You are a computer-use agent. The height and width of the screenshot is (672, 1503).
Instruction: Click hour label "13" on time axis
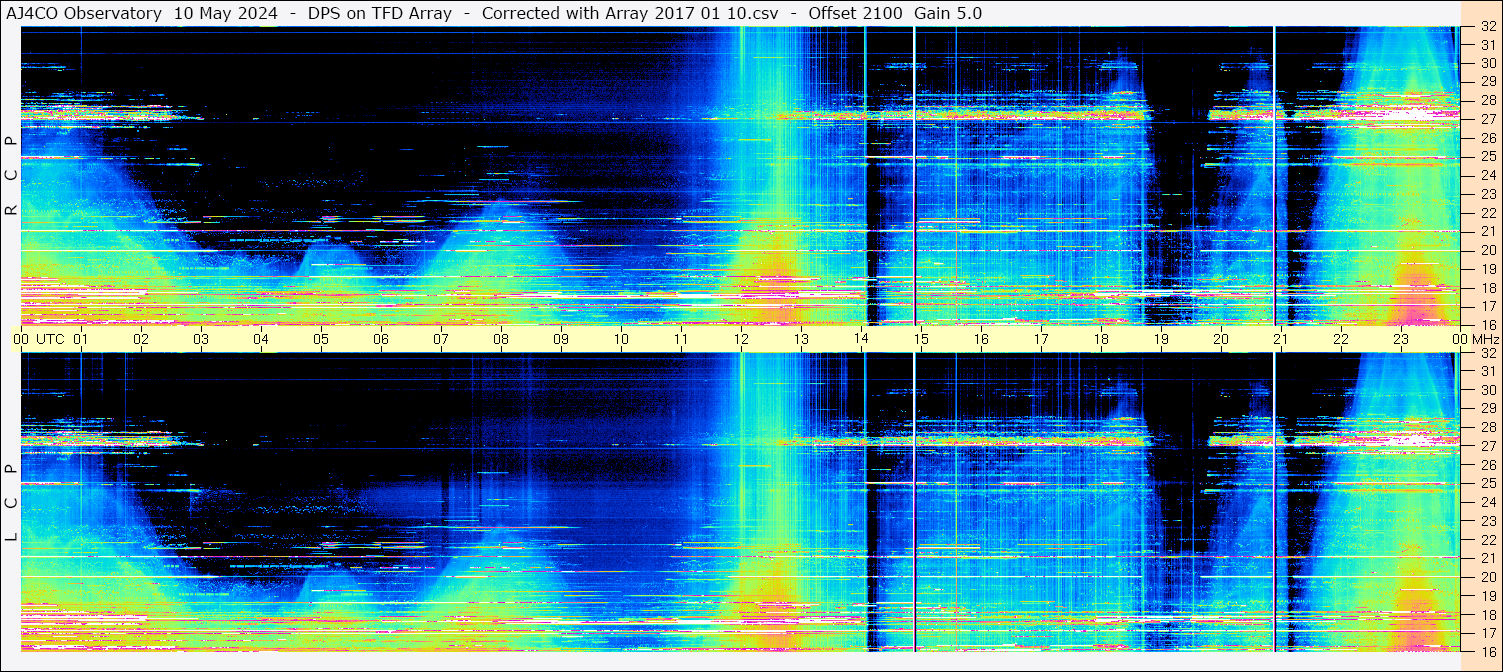point(801,339)
